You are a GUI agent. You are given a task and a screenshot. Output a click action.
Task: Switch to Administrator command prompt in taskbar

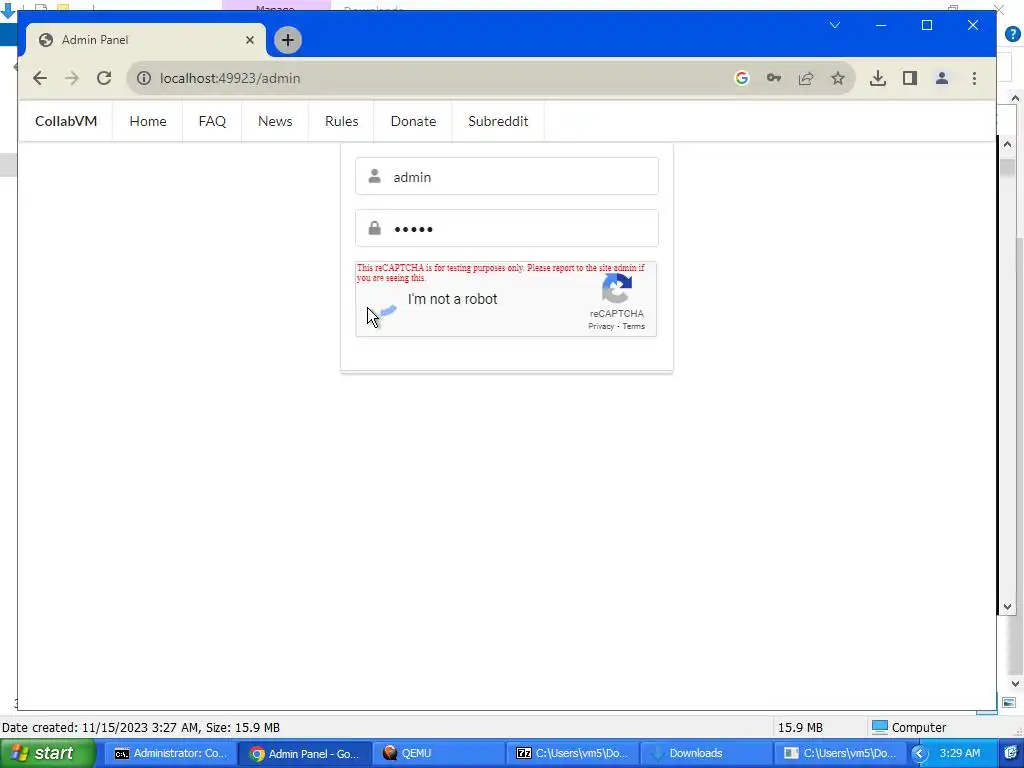coord(170,754)
